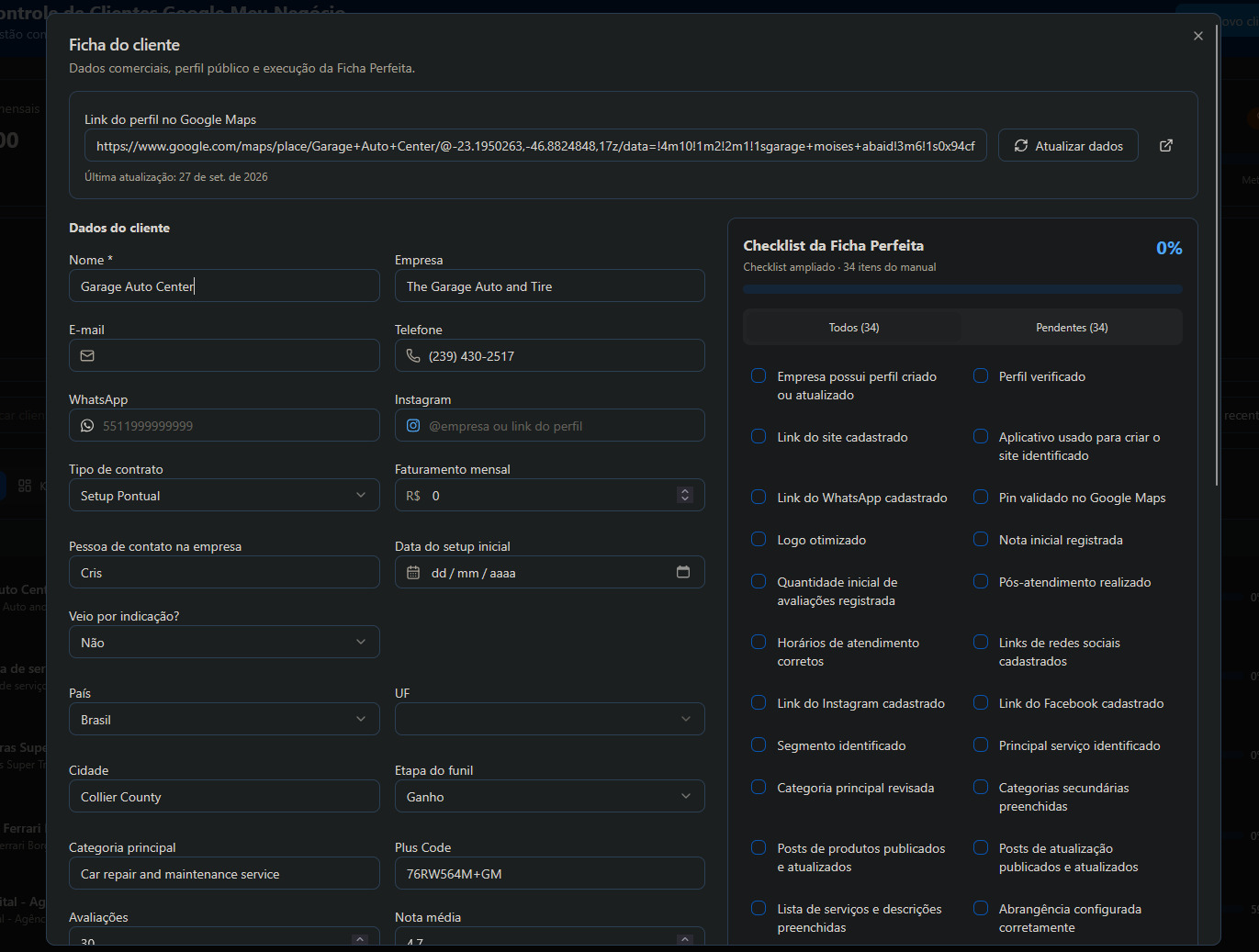Open the País dropdown showing Brasil
1259x952 pixels.
224,719
